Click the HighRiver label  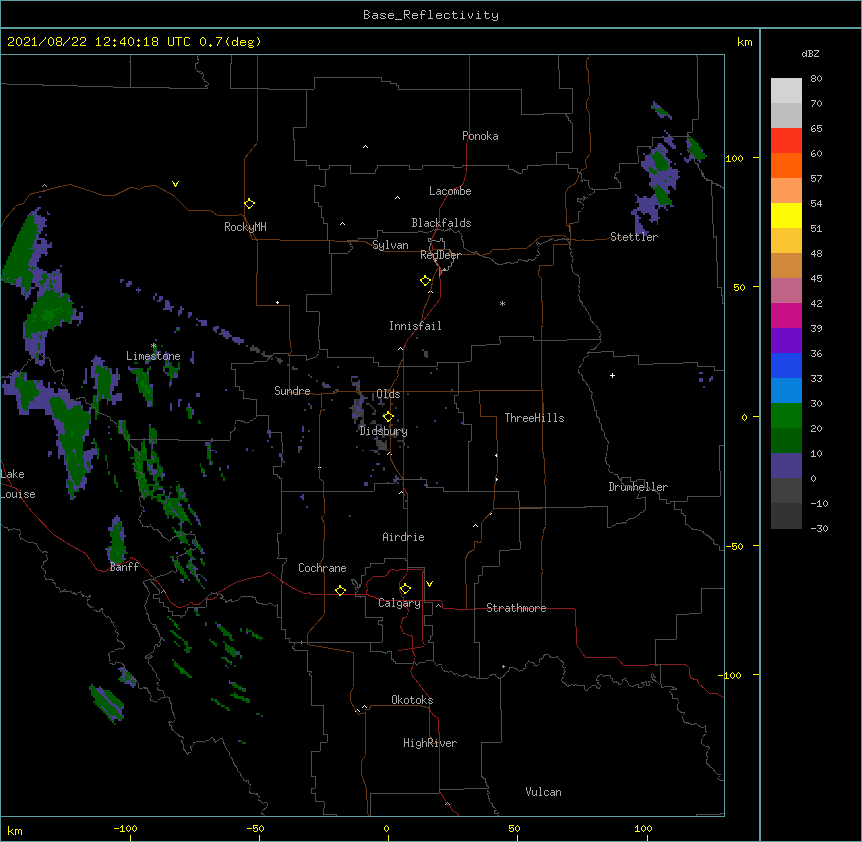(430, 743)
